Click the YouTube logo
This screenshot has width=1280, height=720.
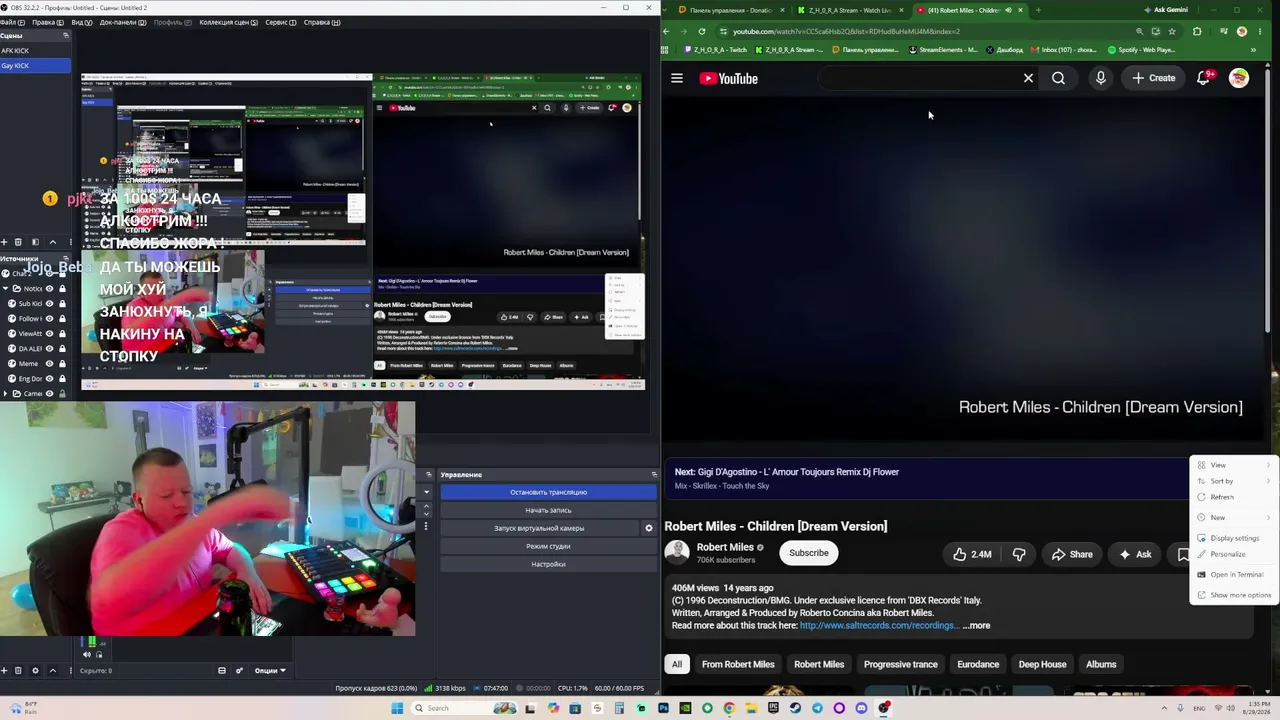point(728,78)
